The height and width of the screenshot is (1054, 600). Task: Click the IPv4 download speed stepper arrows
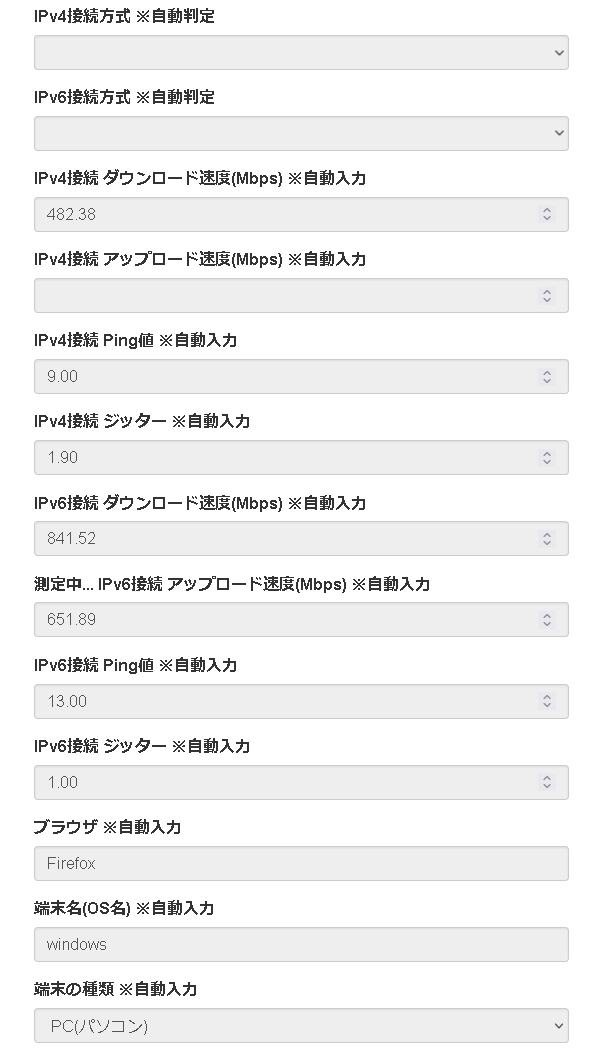(x=547, y=214)
